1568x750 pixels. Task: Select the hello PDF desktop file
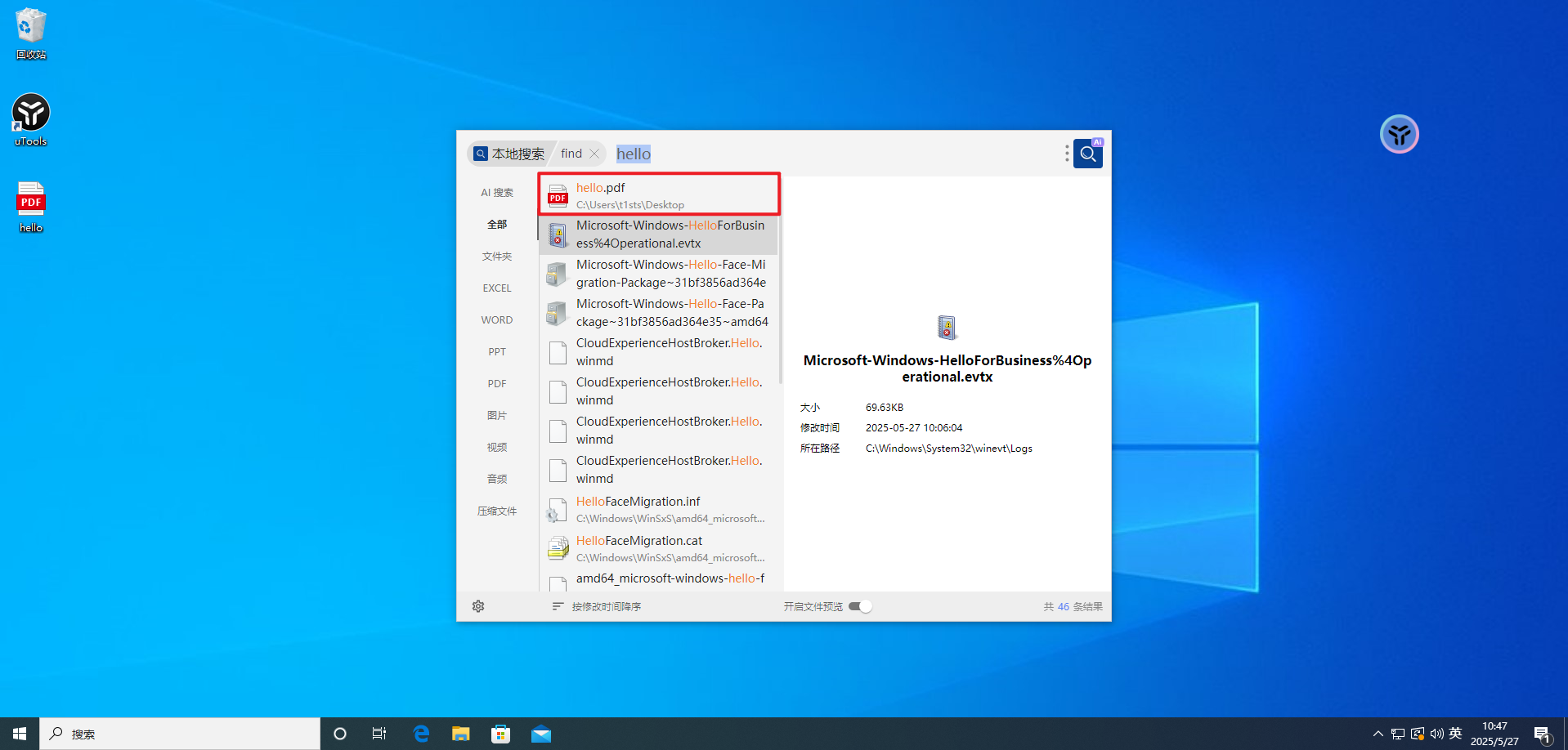coord(31,207)
